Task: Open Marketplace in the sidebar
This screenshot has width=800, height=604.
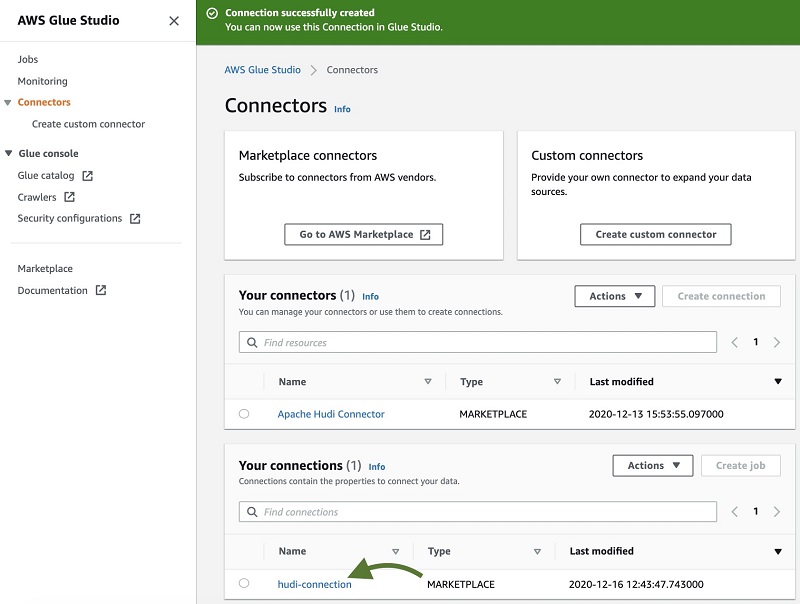Action: point(45,269)
